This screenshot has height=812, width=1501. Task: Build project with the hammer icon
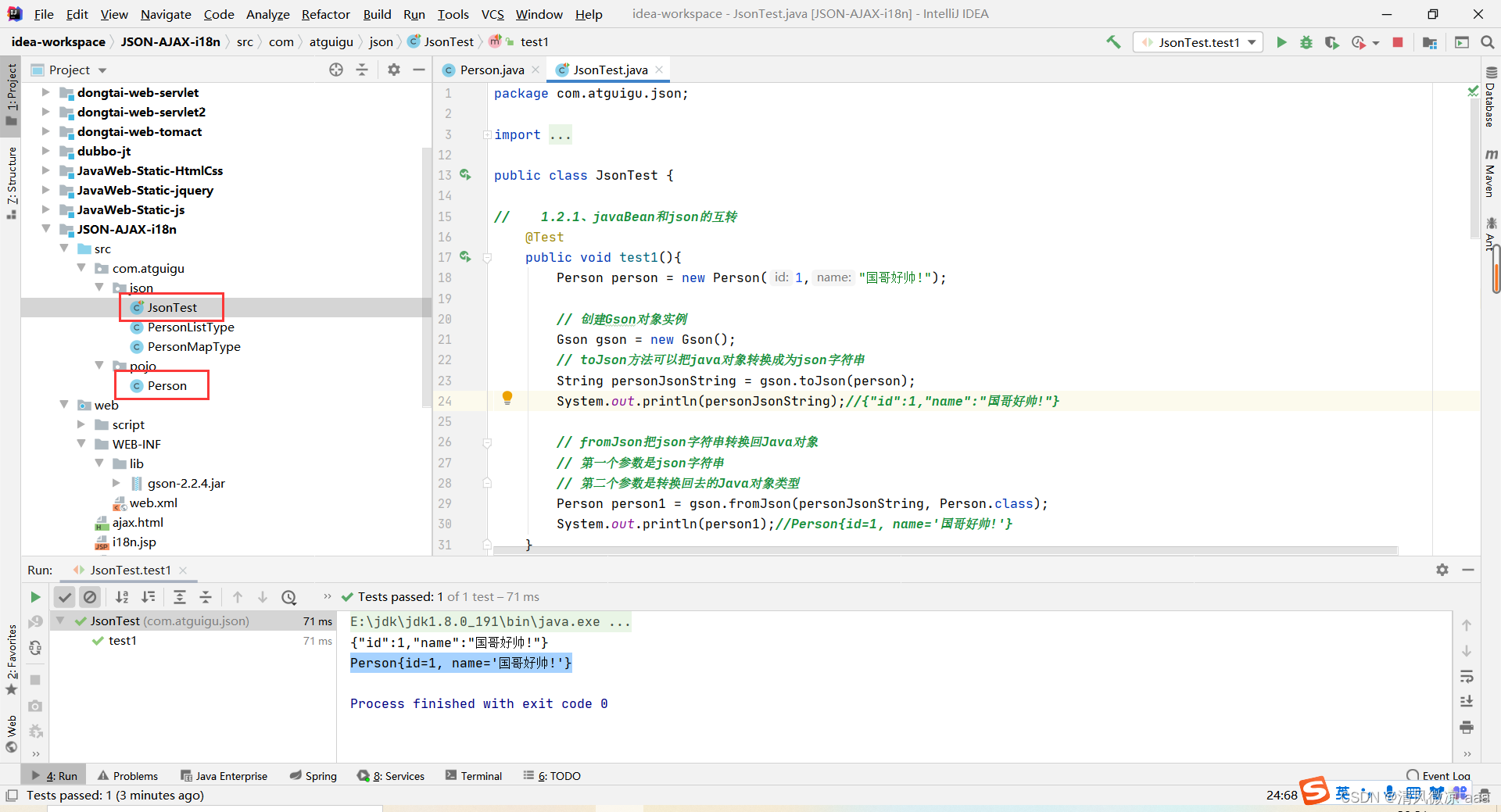click(1113, 42)
